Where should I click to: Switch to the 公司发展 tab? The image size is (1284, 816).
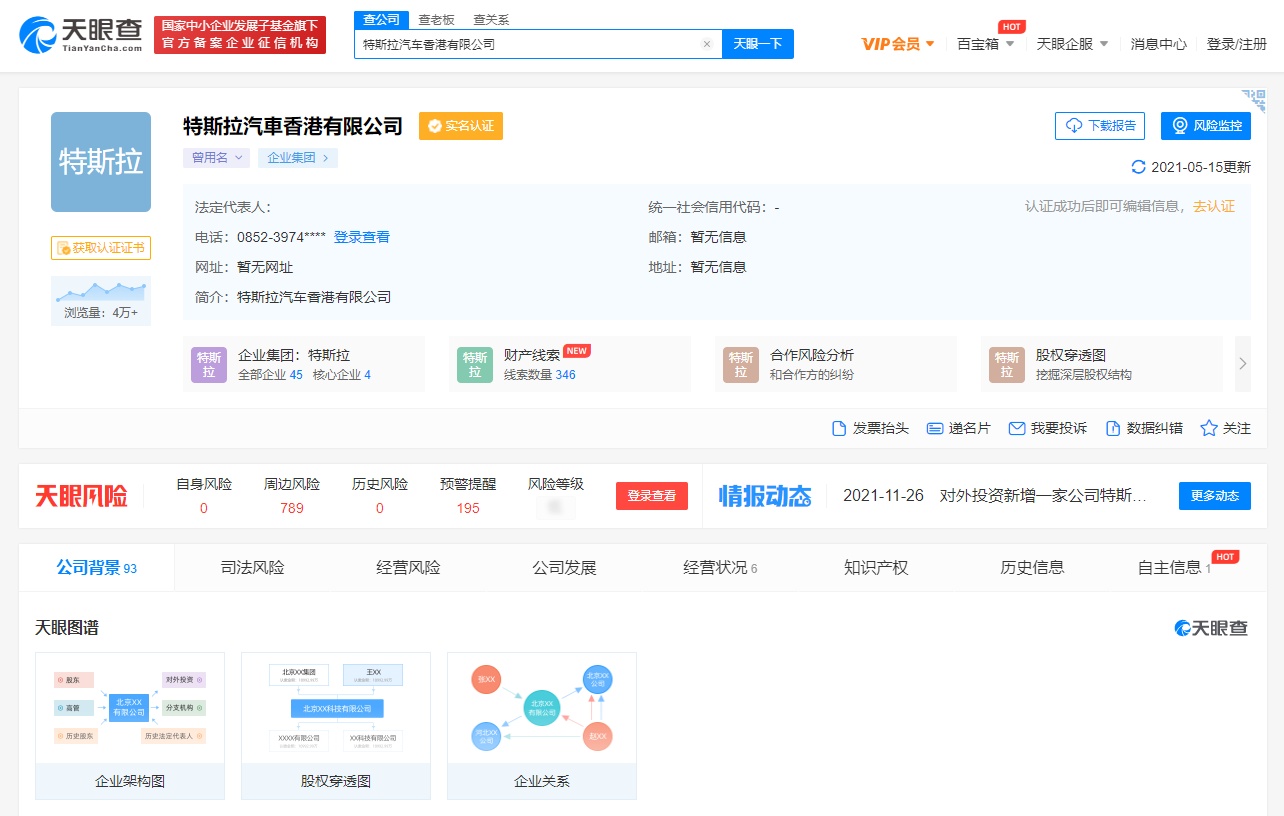click(564, 568)
